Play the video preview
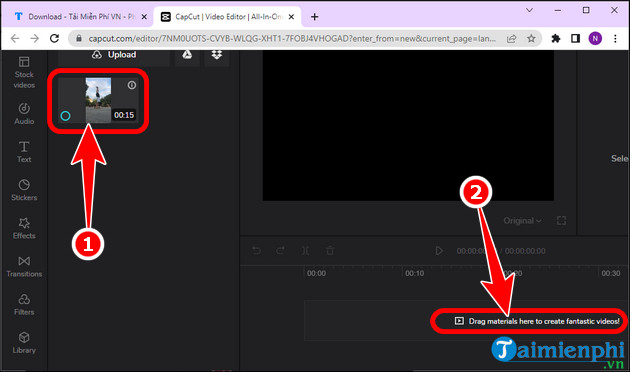This screenshot has width=630, height=372. pos(439,251)
